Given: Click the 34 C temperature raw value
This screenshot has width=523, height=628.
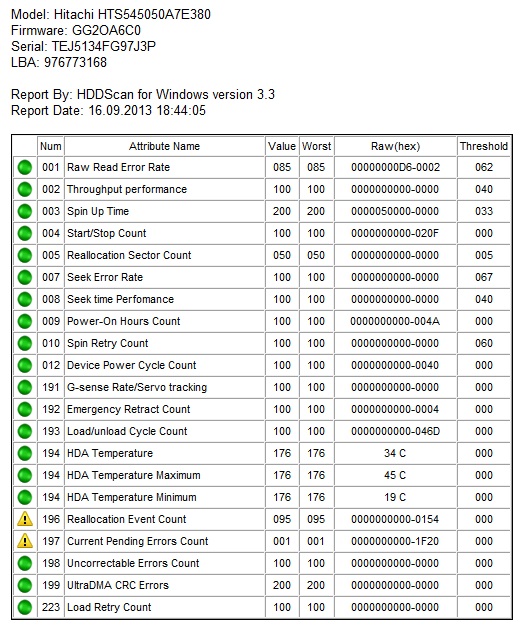Looking at the screenshot, I should pos(395,453).
